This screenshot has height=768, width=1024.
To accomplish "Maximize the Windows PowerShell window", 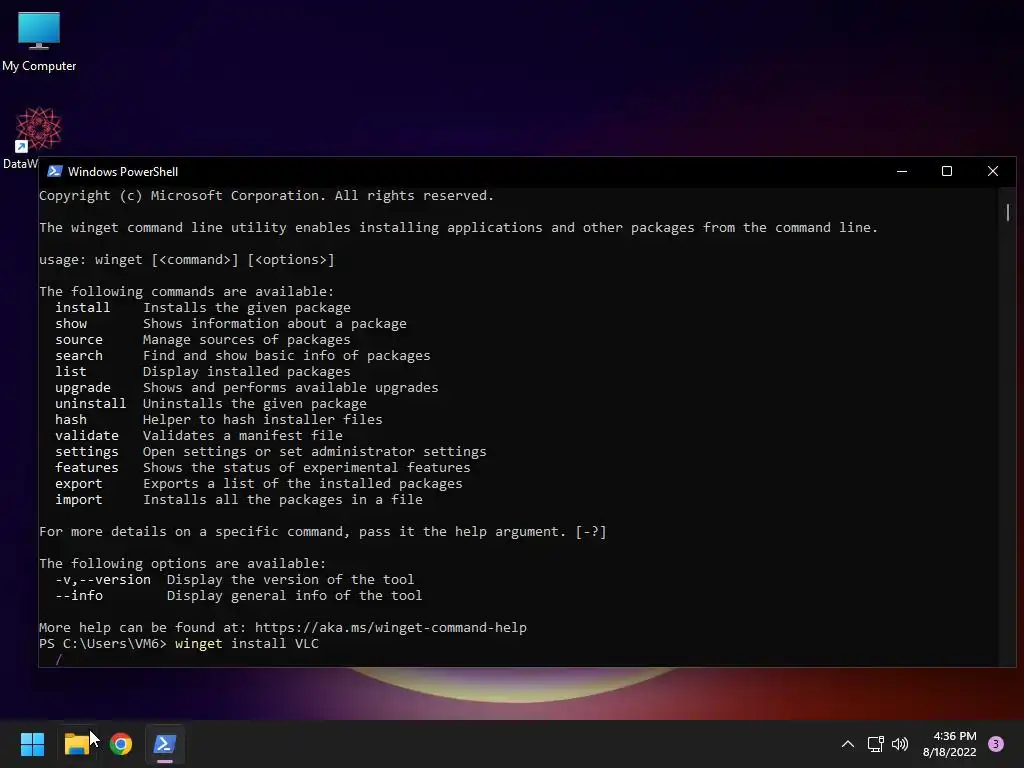I will [947, 171].
